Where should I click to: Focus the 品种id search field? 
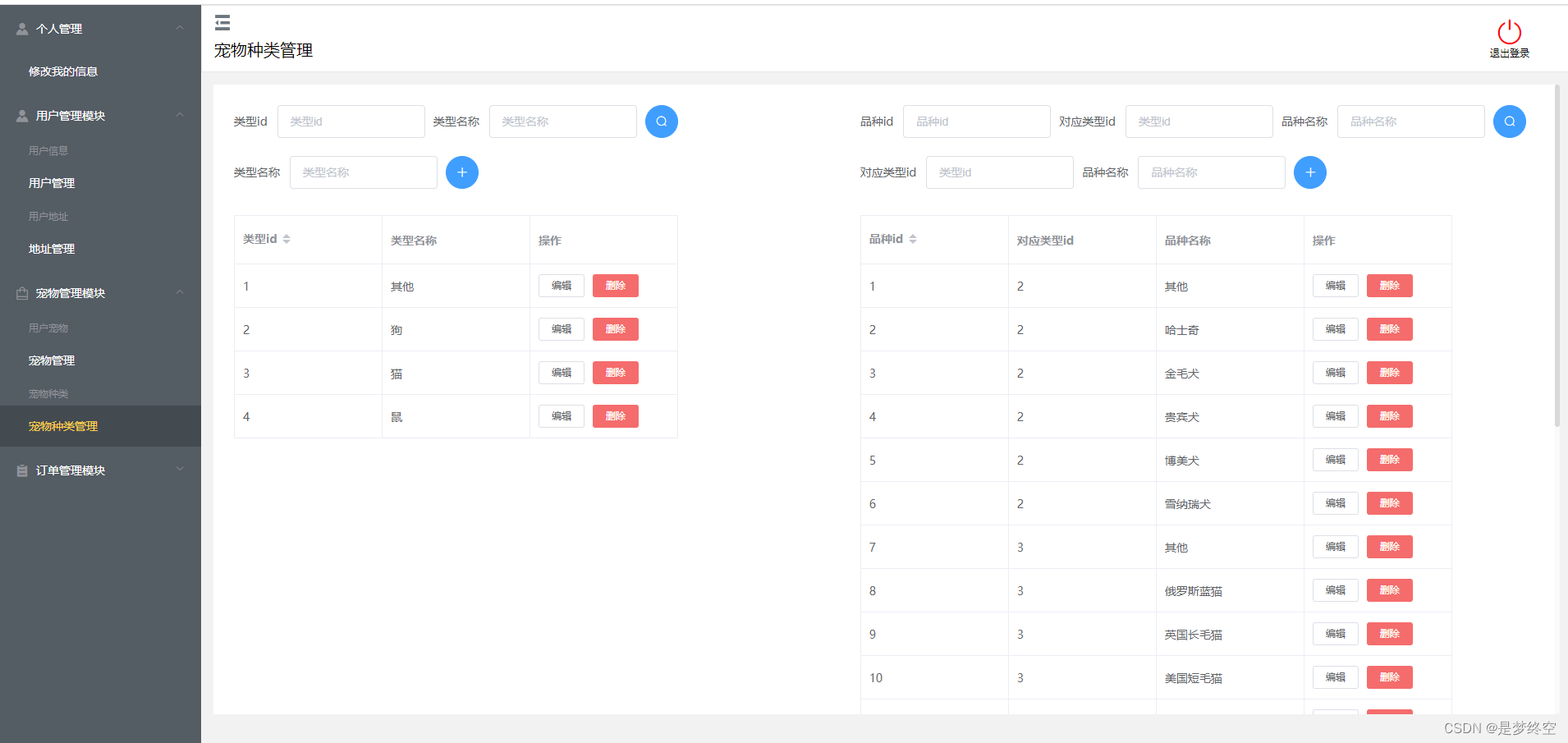tap(977, 122)
